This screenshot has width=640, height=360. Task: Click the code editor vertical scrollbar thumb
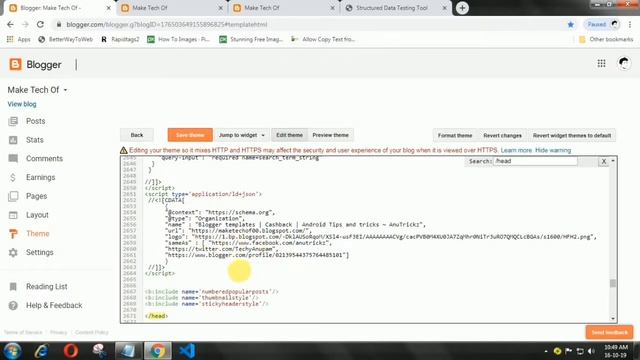pyautogui.click(x=613, y=283)
